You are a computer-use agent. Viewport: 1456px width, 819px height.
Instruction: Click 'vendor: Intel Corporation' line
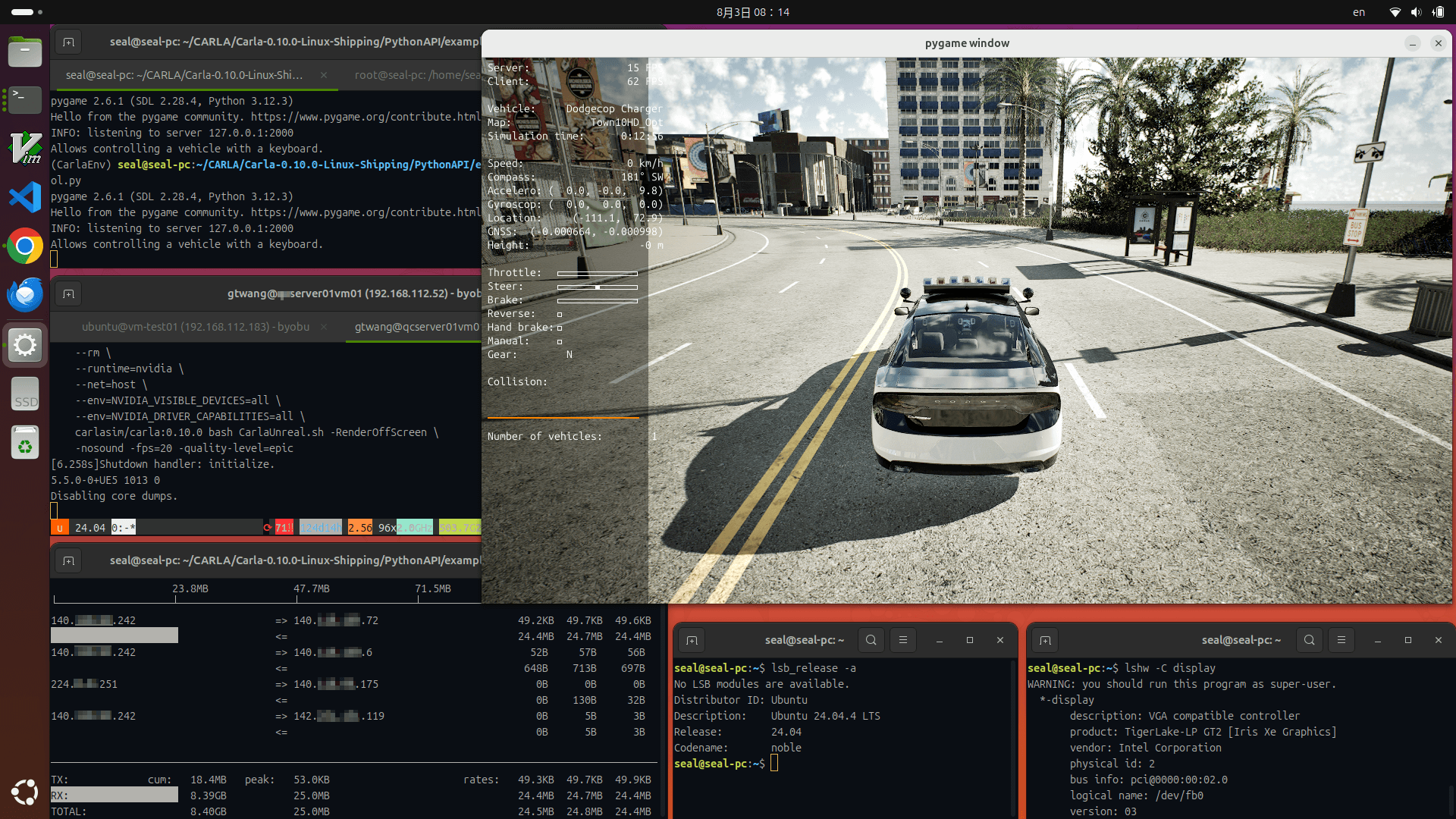(x=1146, y=748)
